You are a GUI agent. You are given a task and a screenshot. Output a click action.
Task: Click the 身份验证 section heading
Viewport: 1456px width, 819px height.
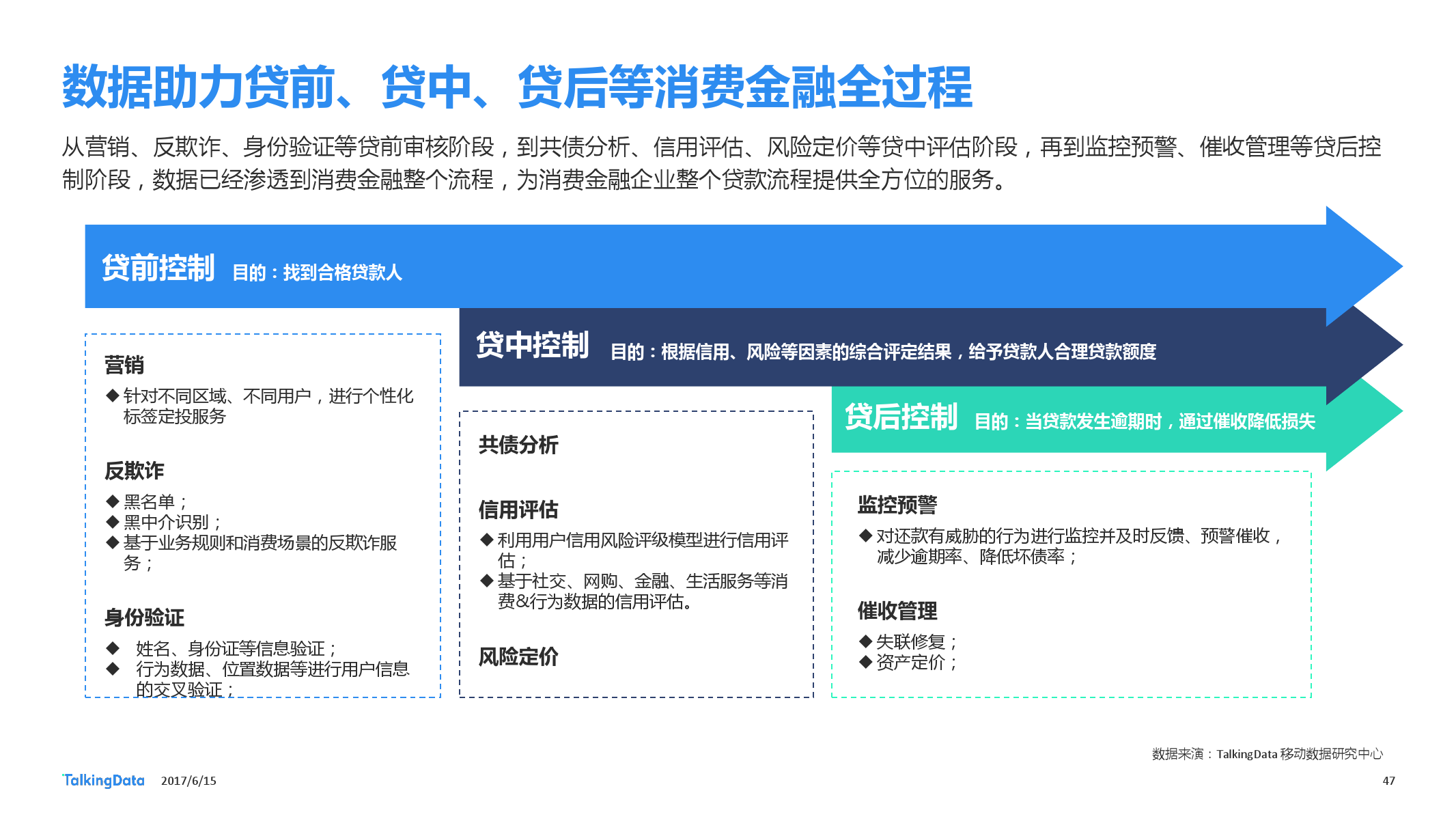pyautogui.click(x=144, y=617)
